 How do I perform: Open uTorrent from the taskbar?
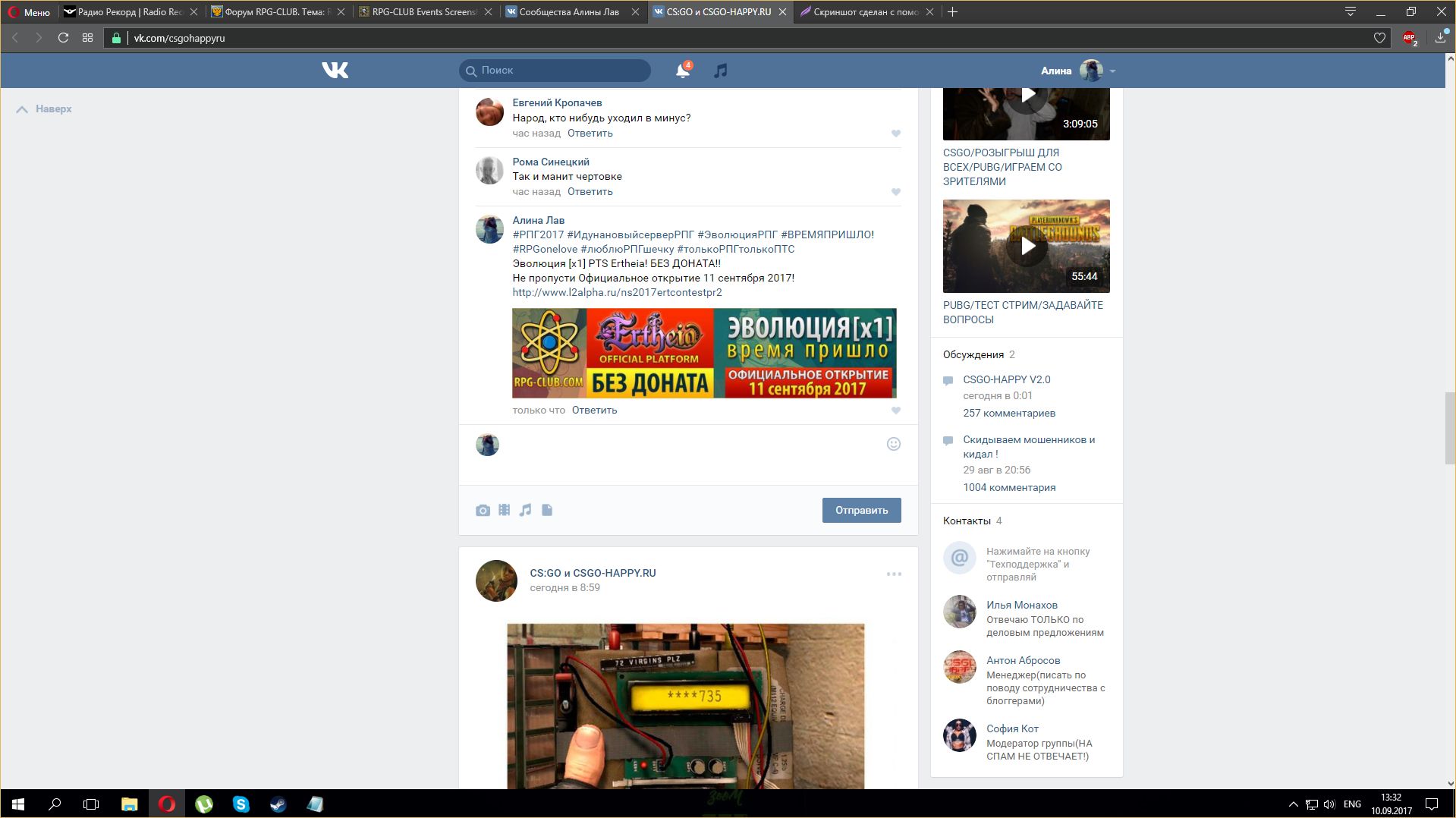(x=204, y=804)
